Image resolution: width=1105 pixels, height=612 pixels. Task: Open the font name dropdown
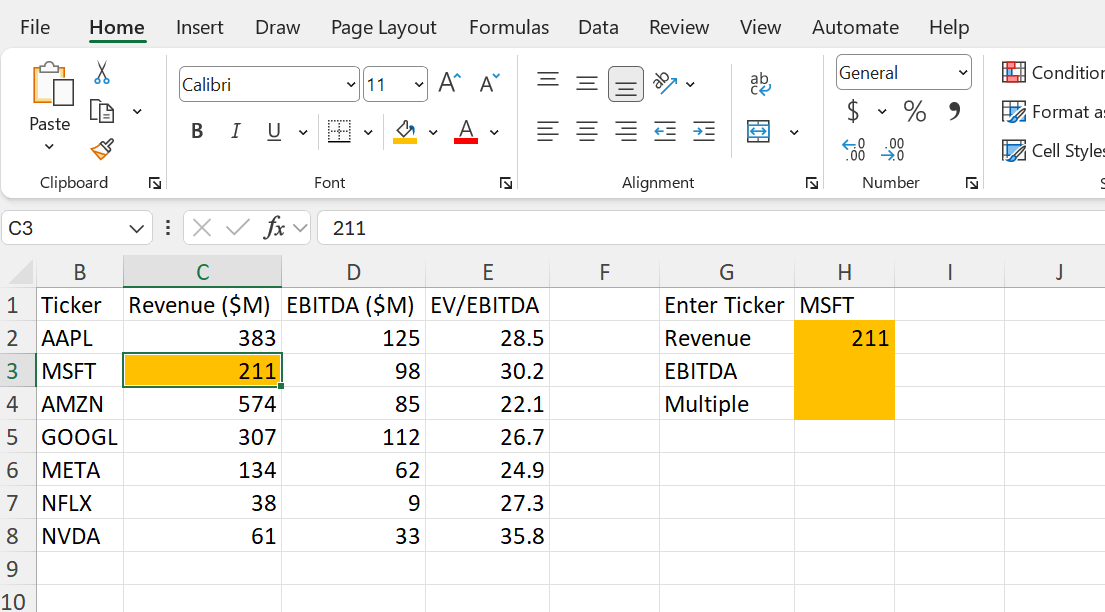[350, 84]
